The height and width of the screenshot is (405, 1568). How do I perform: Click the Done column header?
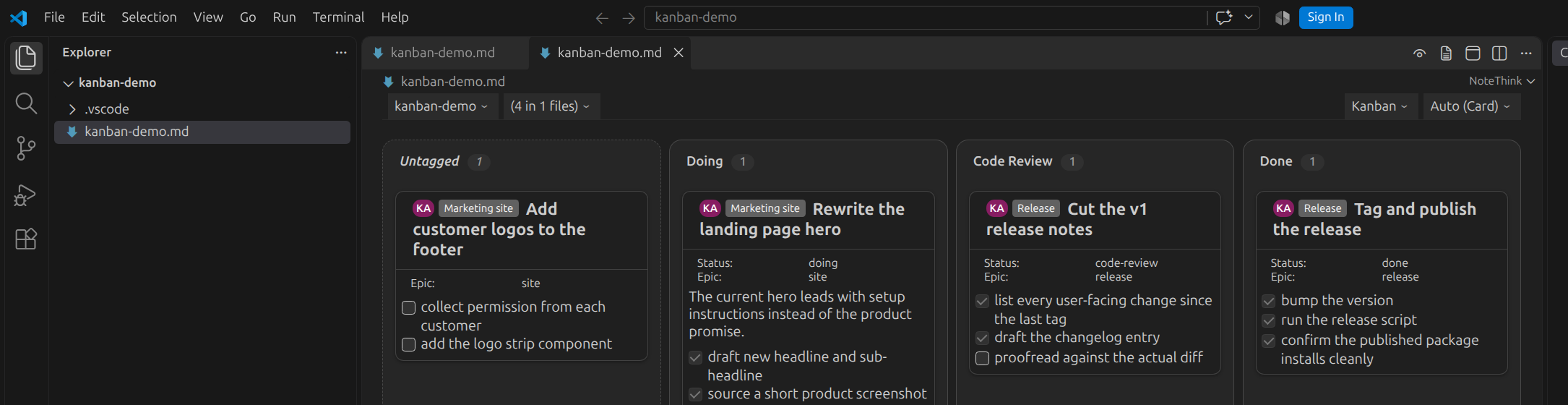click(1276, 161)
